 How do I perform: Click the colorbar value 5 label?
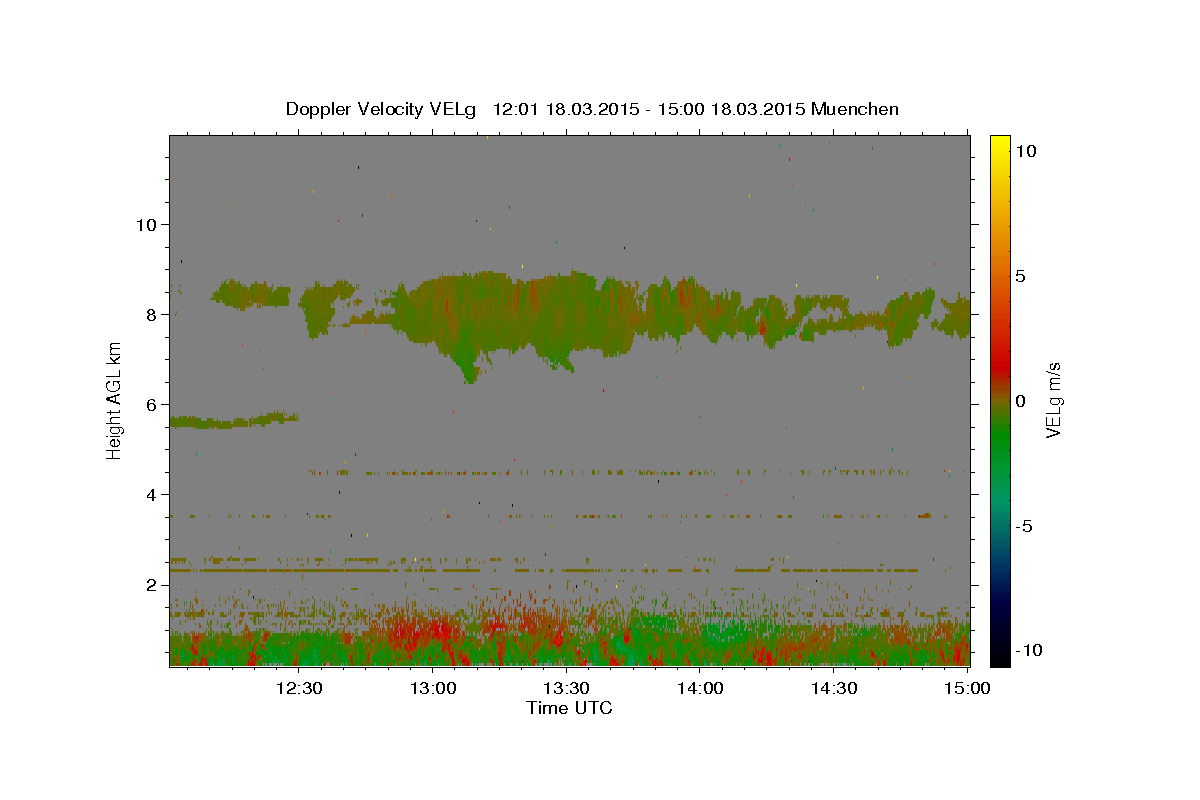[1020, 275]
